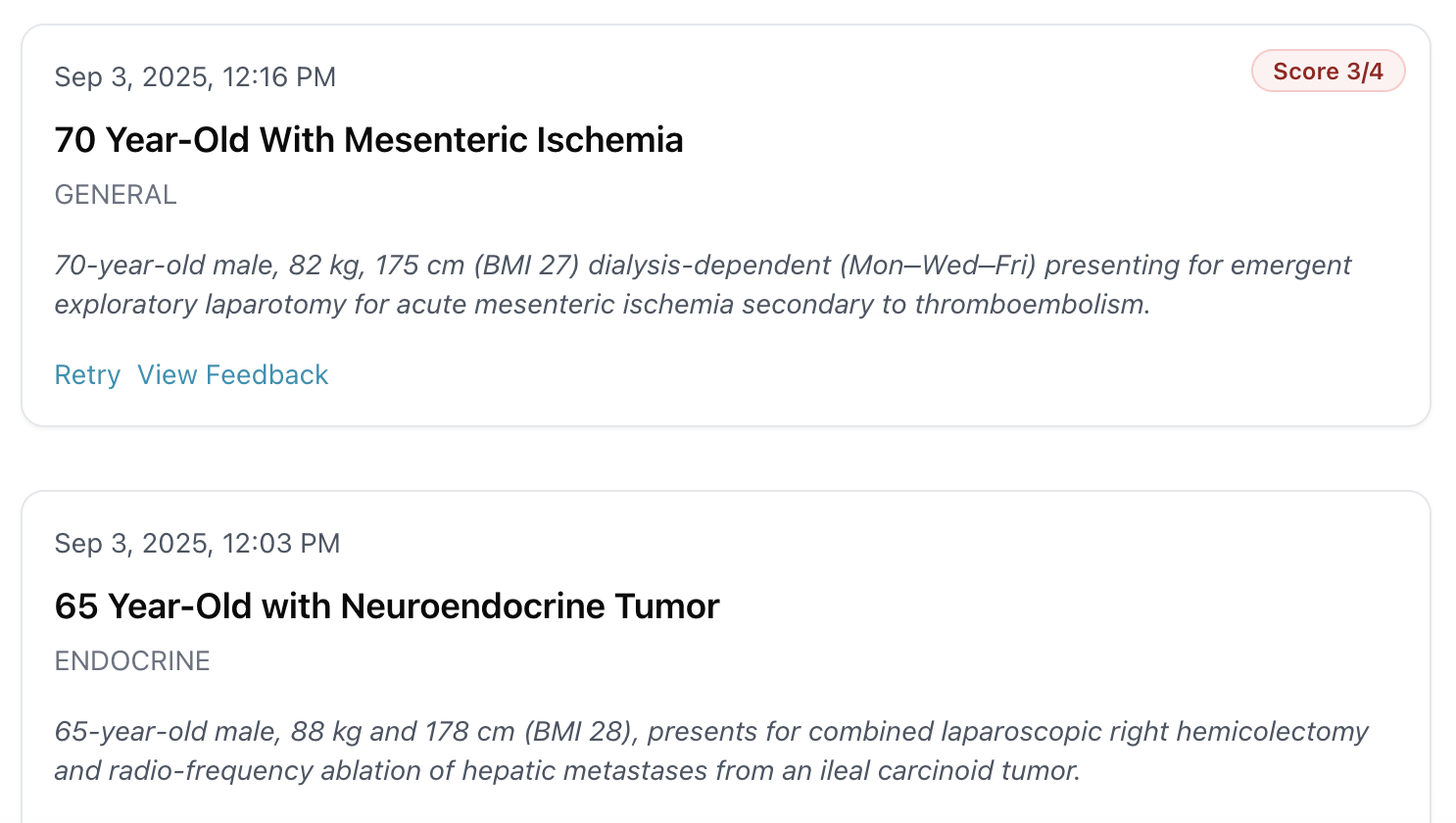Click empty space right of ENDOCRINE label
This screenshot has height=823, width=1456.
coord(686,661)
